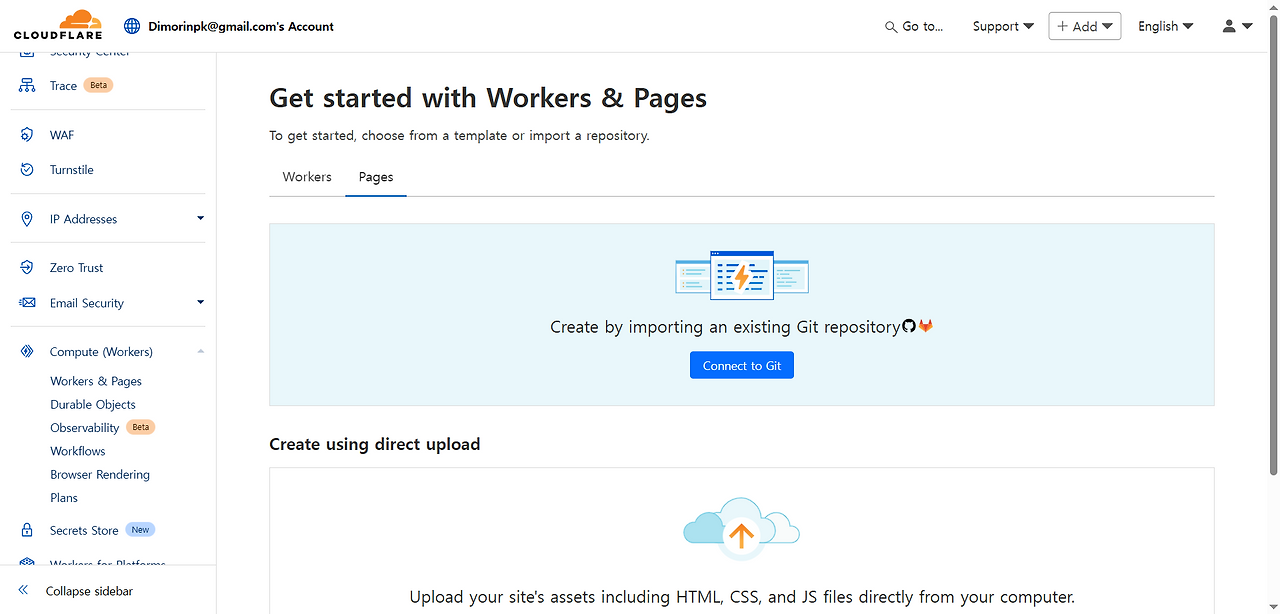Click the Cloudflare logo

coord(57,24)
